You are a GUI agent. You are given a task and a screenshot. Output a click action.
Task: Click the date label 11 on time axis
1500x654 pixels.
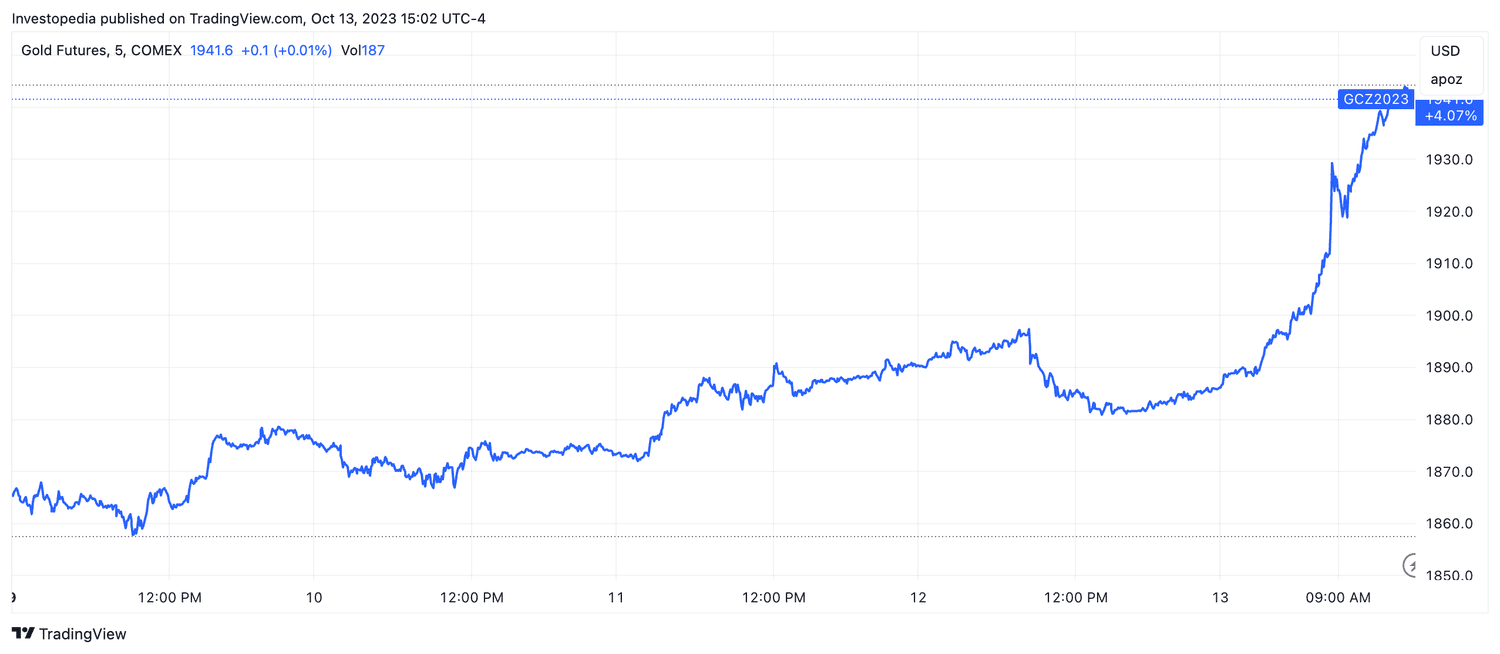click(x=616, y=598)
